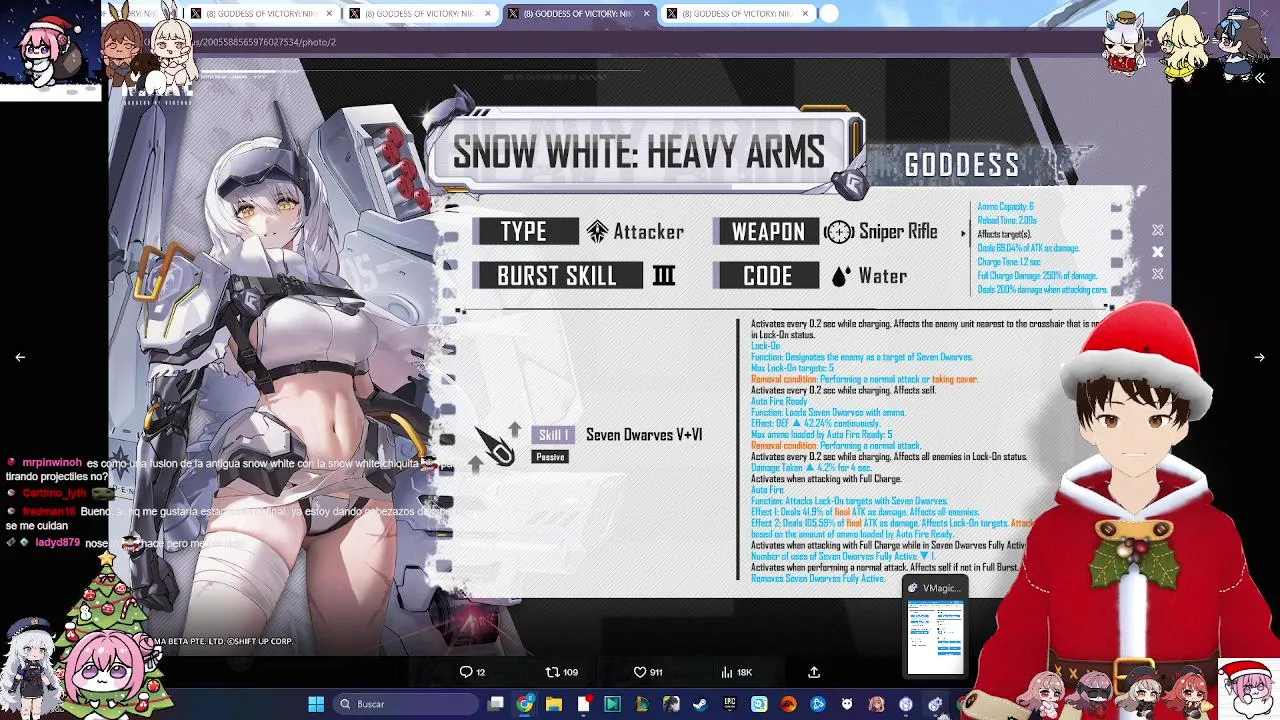The height and width of the screenshot is (720, 1280).
Task: Close the active highlighted browser tab
Action: [646, 14]
